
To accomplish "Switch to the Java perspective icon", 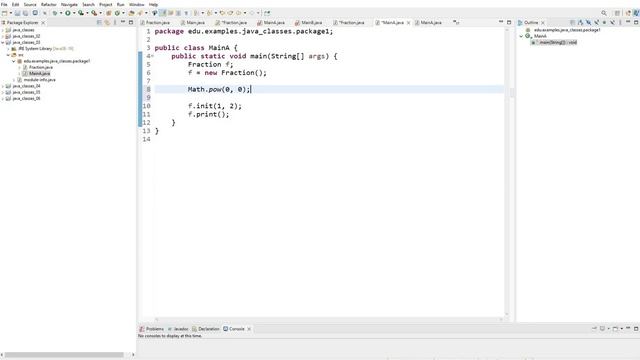I will pyautogui.click(x=636, y=13).
